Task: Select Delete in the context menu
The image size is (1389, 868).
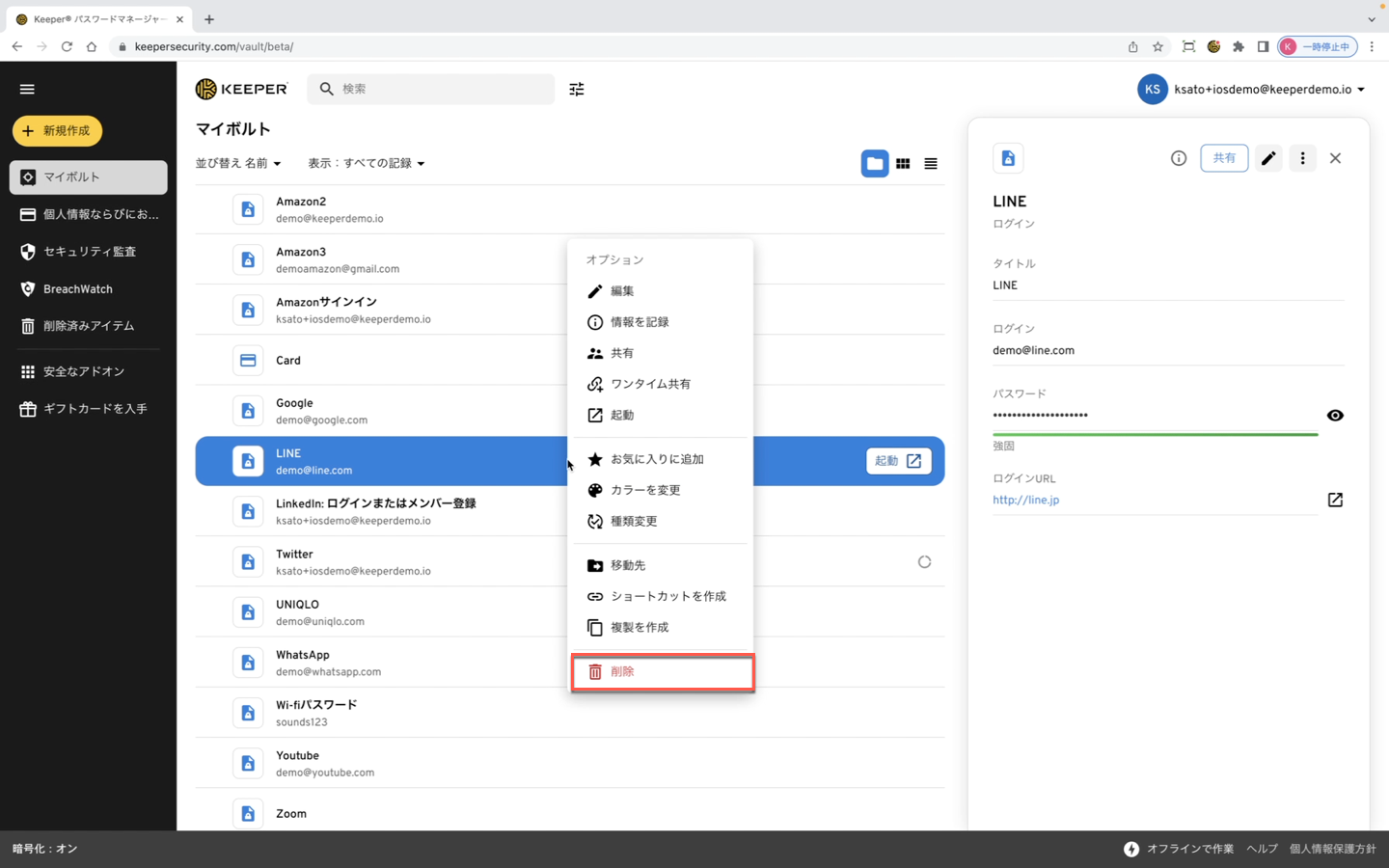Action: pos(662,671)
